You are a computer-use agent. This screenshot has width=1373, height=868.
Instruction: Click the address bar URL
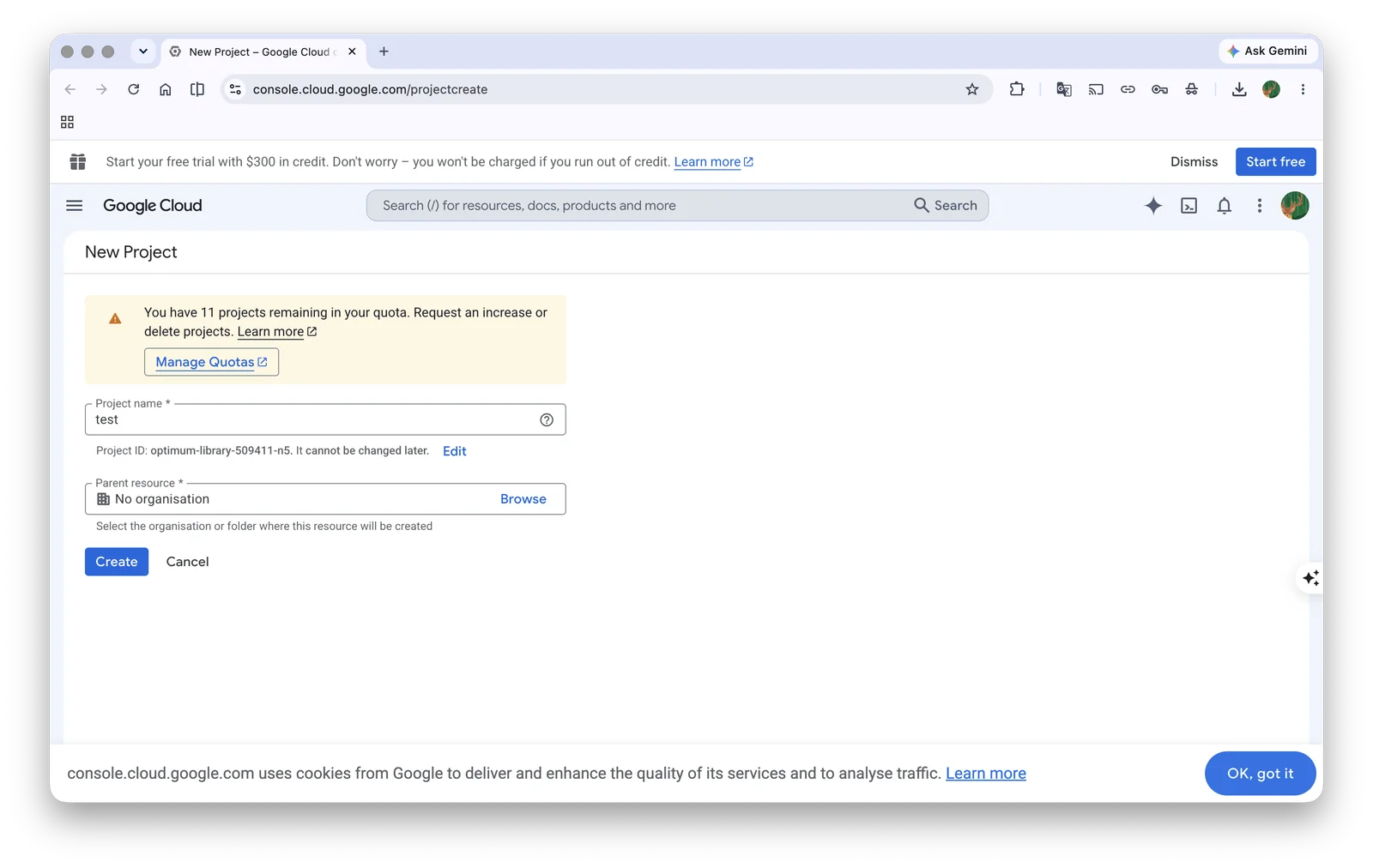(370, 89)
